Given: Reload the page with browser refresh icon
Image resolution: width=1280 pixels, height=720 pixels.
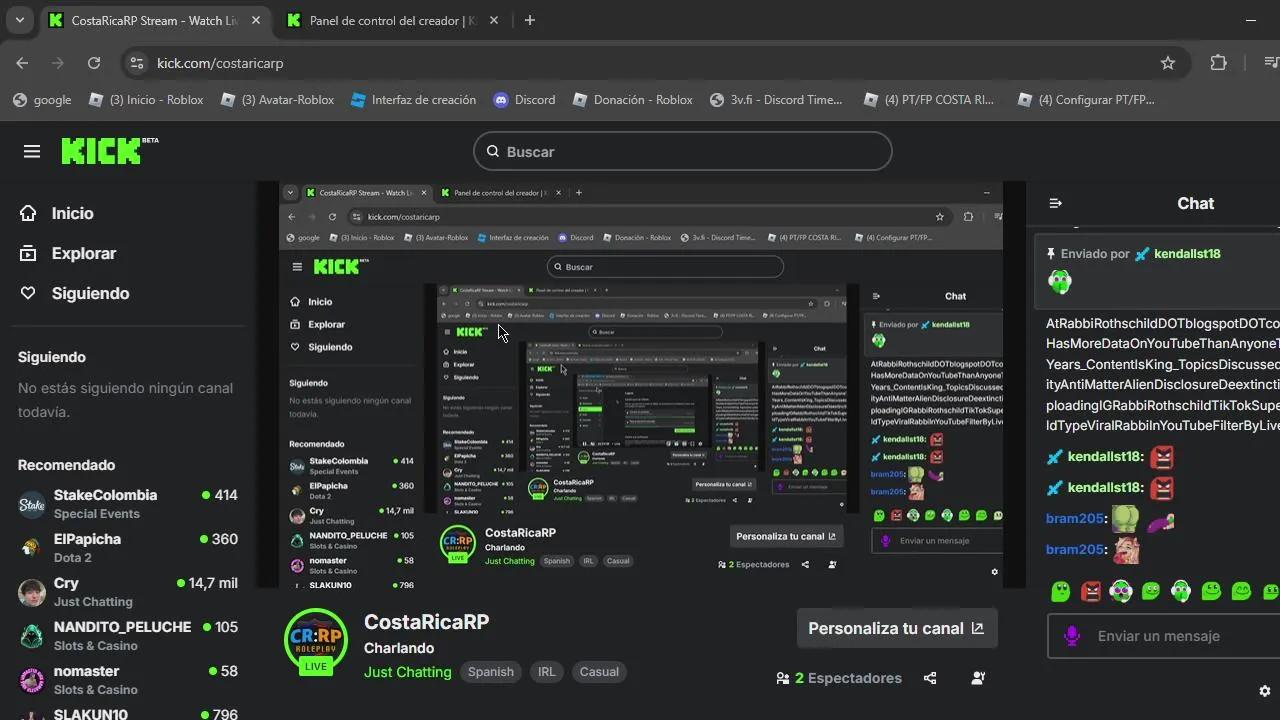Looking at the screenshot, I should point(94,63).
